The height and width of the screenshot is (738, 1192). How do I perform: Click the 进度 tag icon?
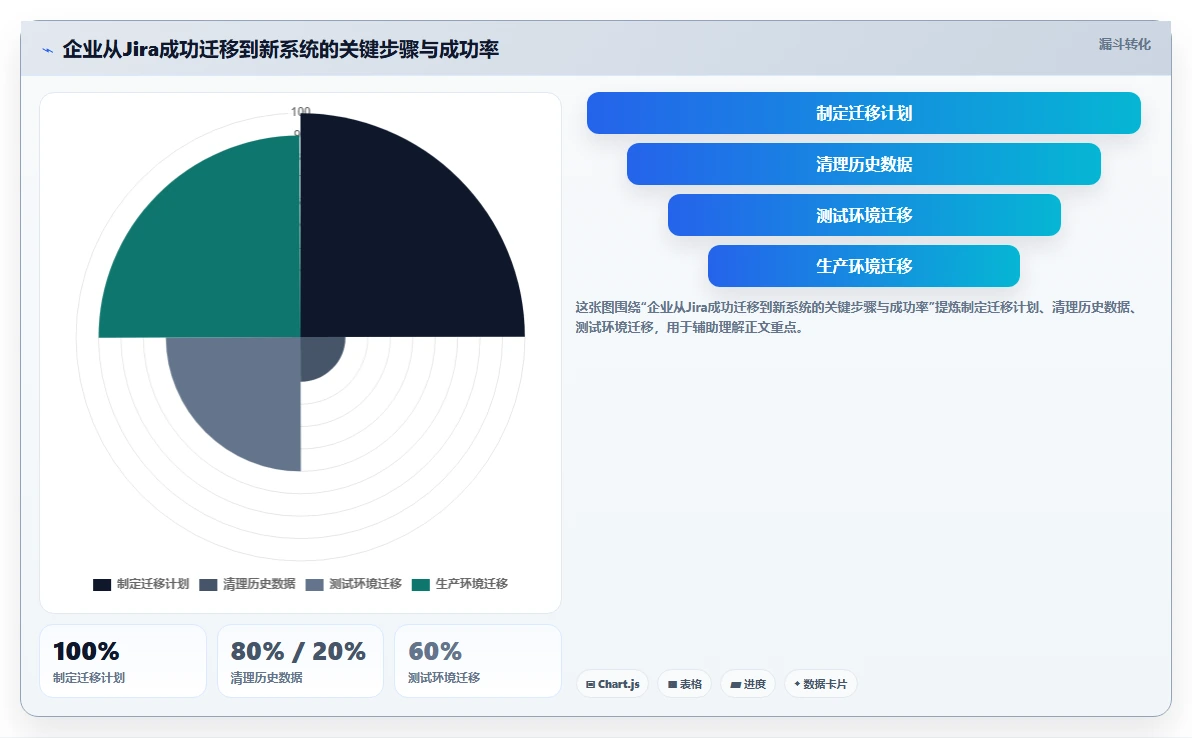(x=735, y=685)
